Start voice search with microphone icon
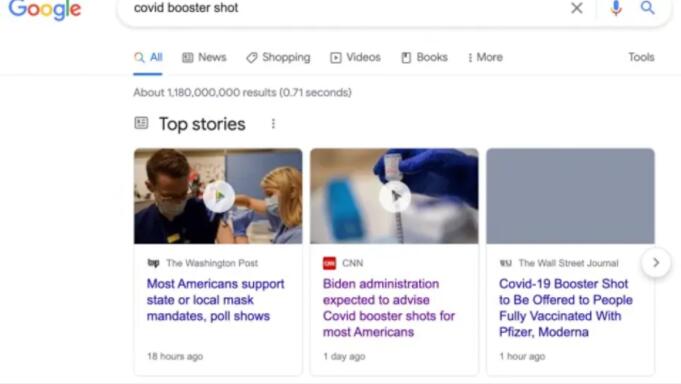Screen dimensions: 681x384 click(x=616, y=8)
